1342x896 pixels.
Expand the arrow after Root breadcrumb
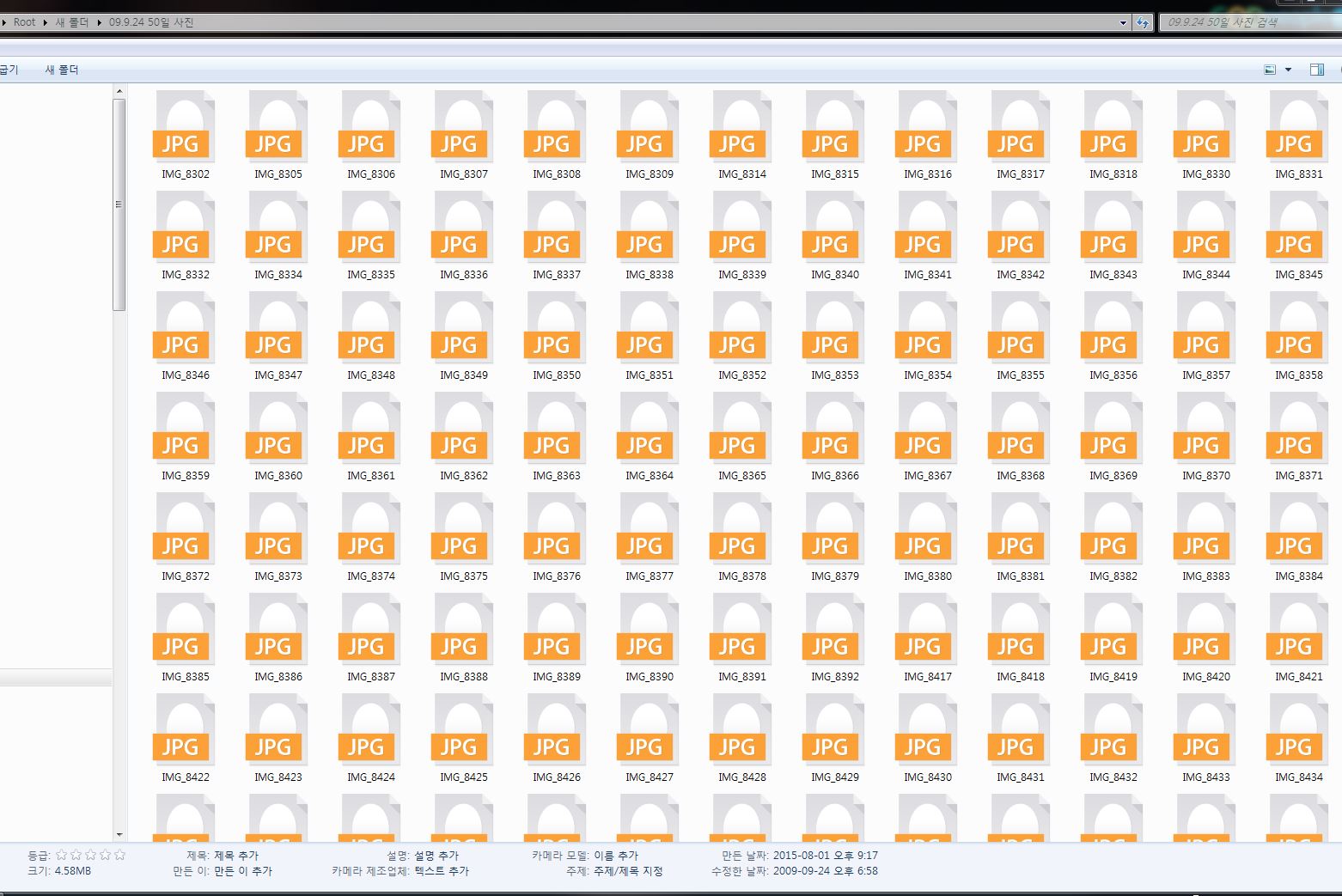[45, 22]
